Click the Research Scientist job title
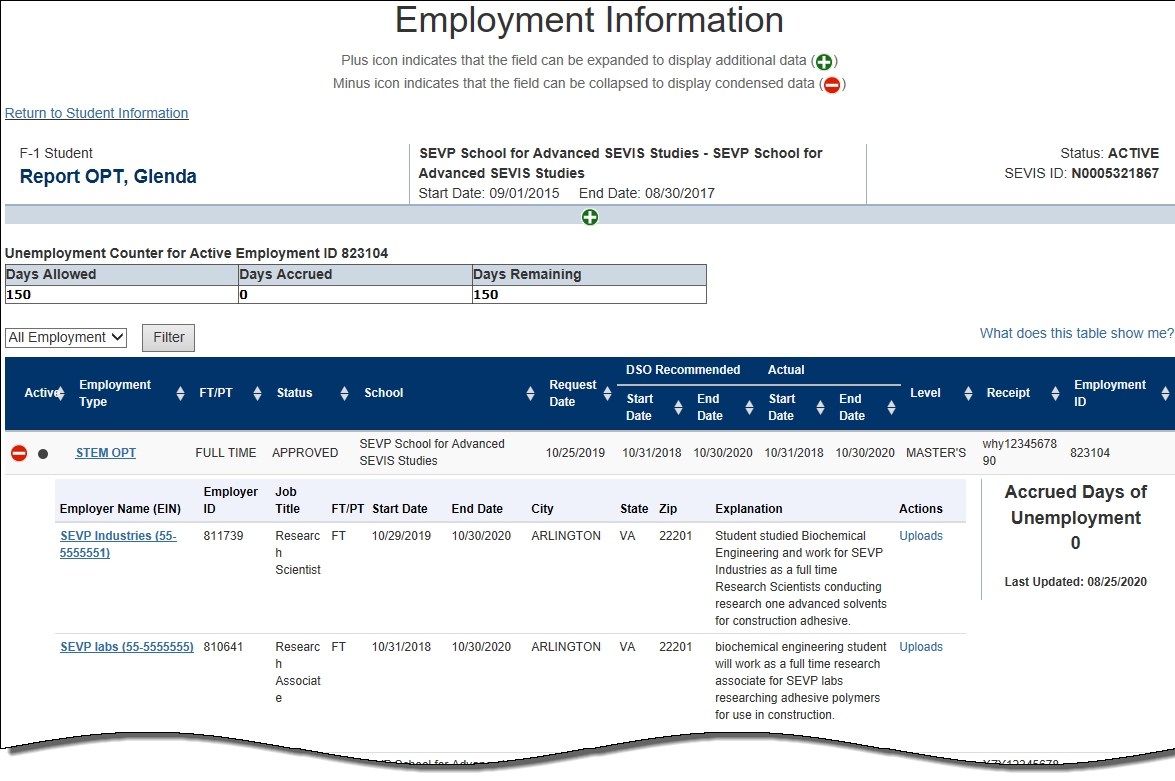The height and width of the screenshot is (781, 1175). [x=297, y=553]
